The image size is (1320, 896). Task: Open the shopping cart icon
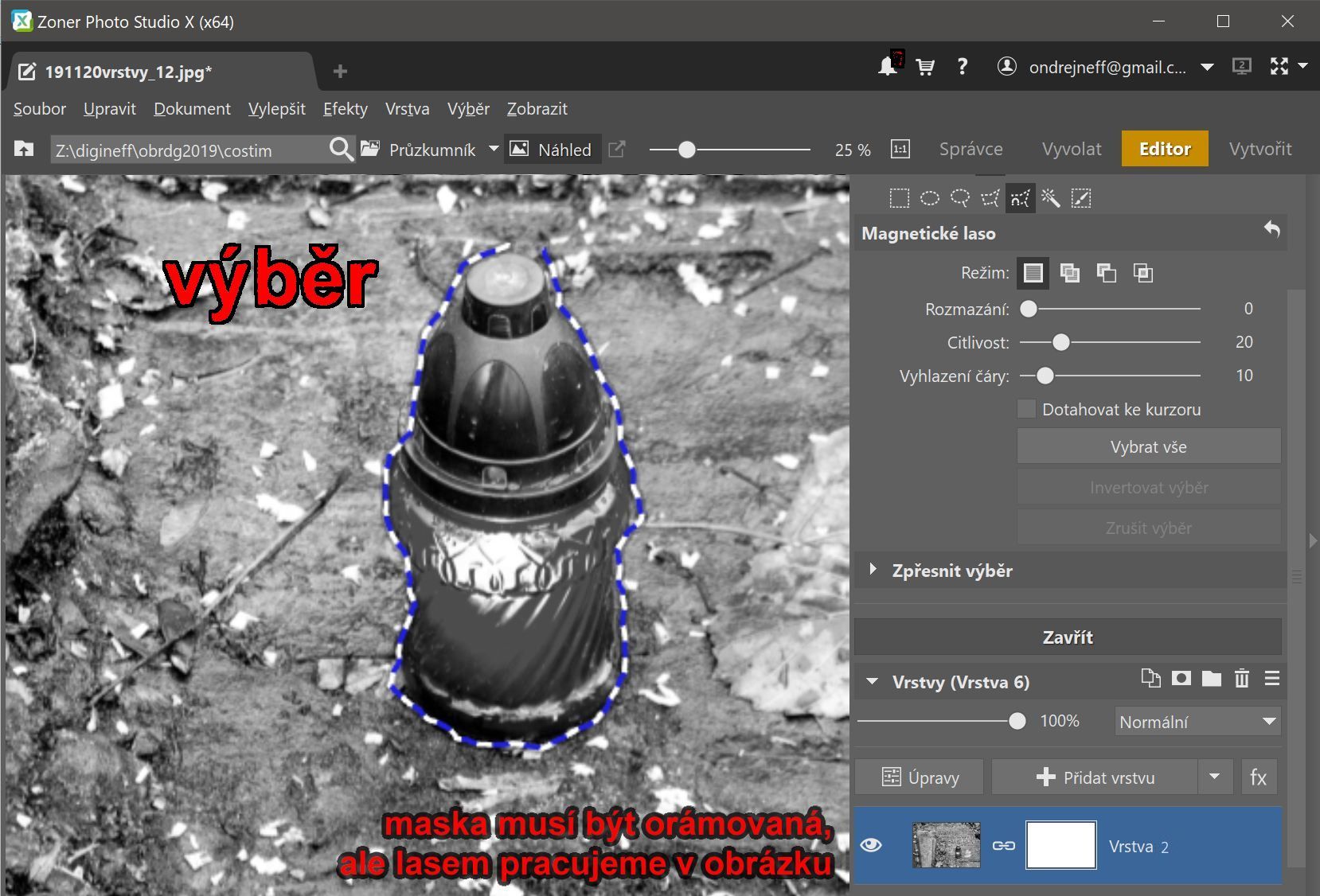tap(925, 67)
